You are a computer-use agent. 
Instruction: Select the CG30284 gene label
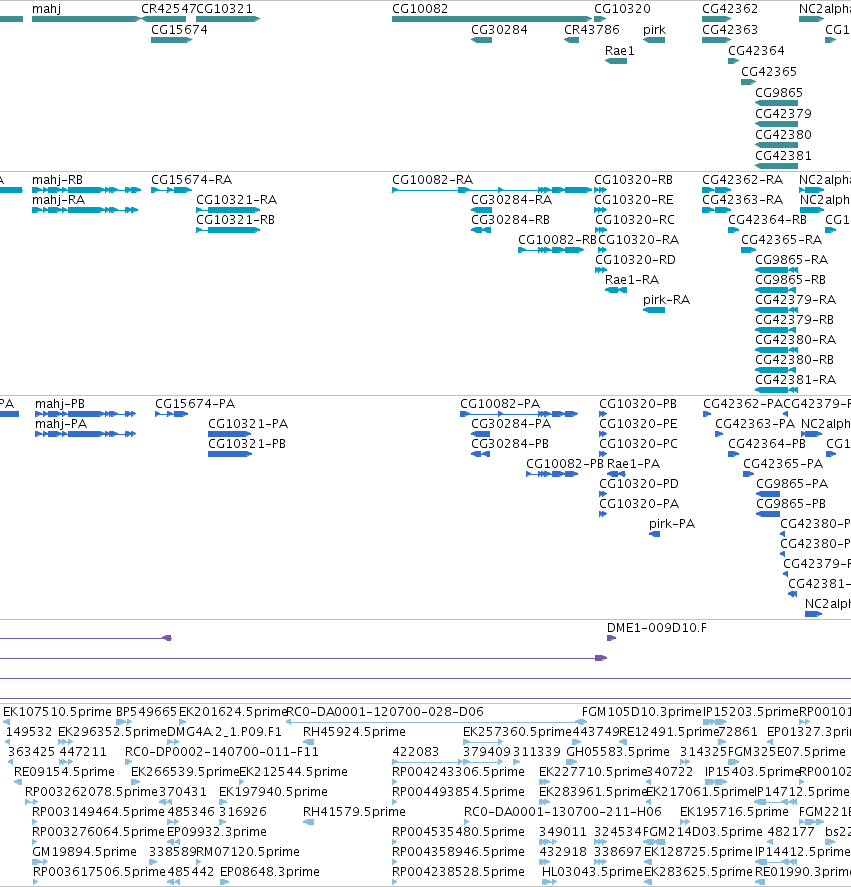click(x=499, y=30)
